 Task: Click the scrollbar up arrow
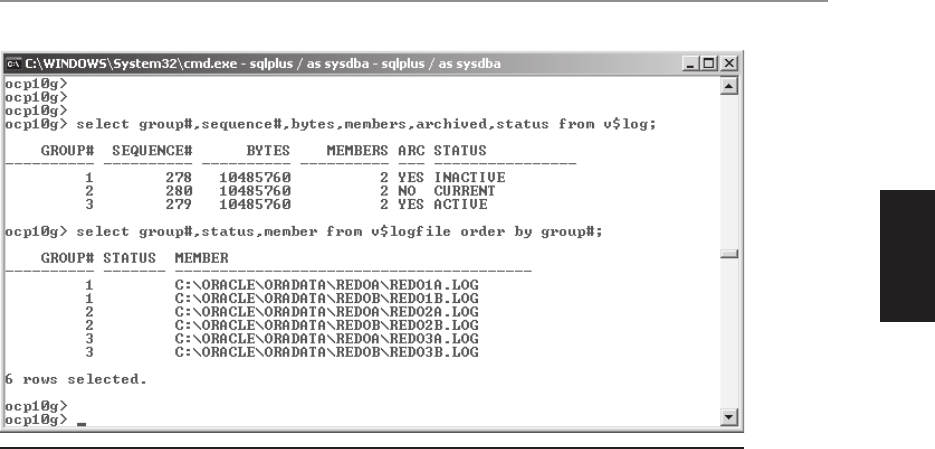[729, 86]
